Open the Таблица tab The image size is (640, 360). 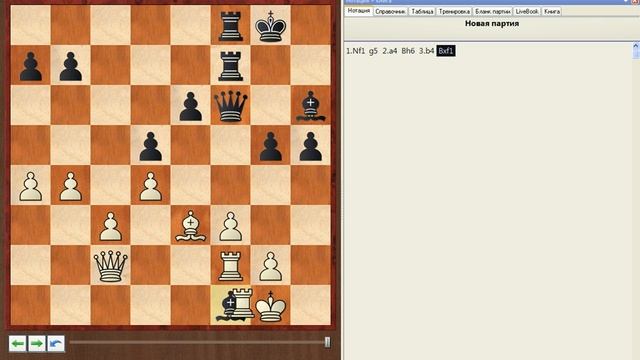[422, 11]
